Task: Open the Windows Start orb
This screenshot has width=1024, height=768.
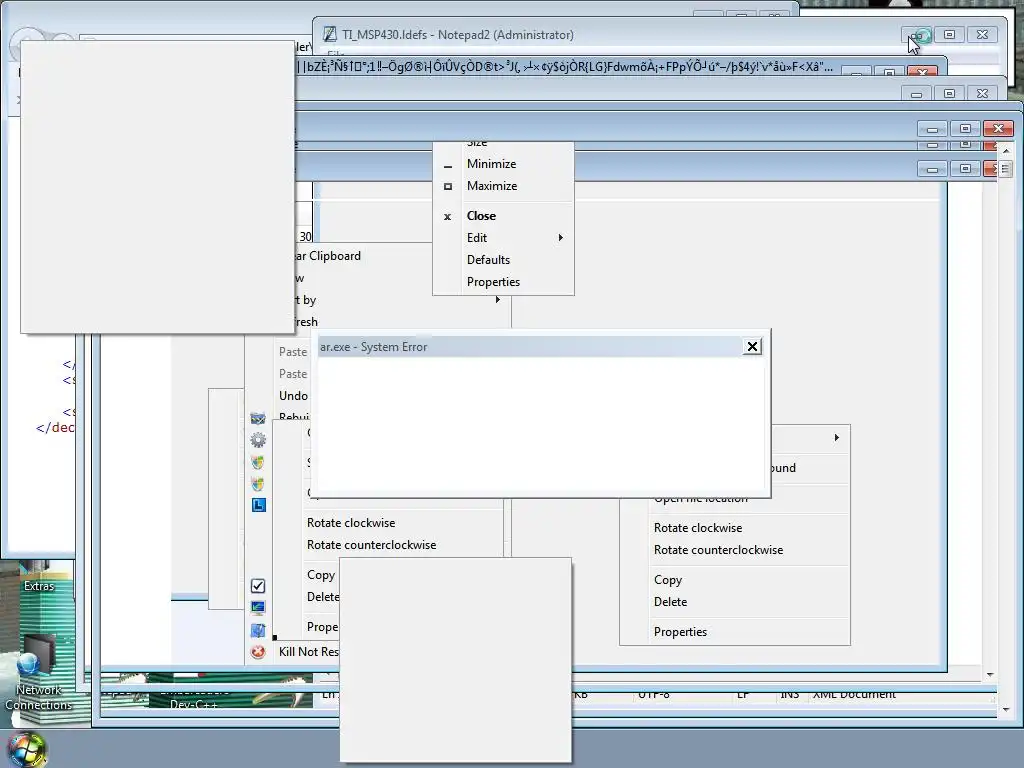Action: pyautogui.click(x=26, y=750)
